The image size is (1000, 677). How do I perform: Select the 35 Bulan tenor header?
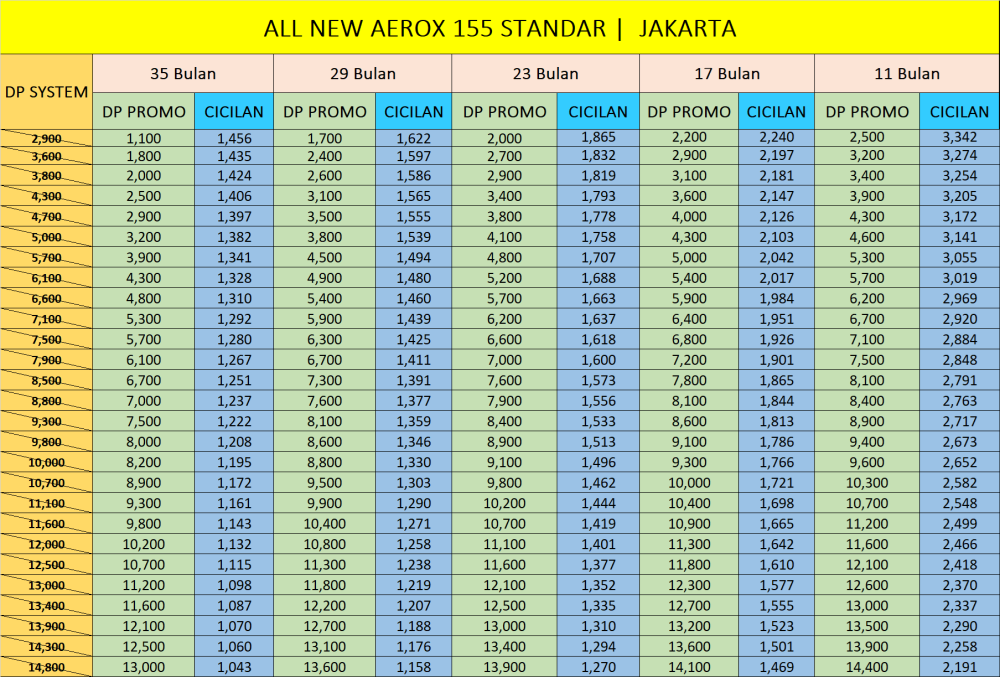(183, 74)
